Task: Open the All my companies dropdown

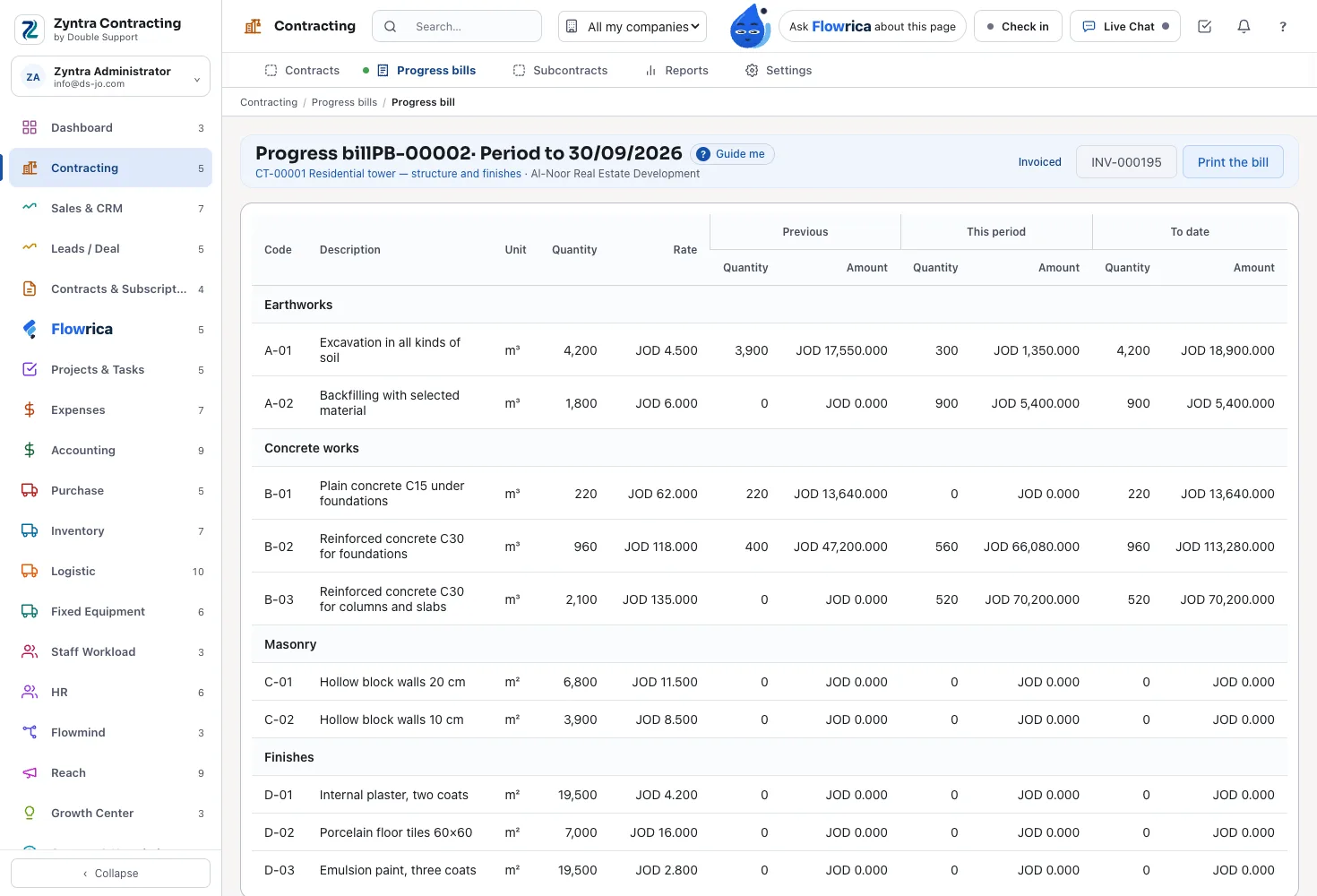Action: click(633, 27)
